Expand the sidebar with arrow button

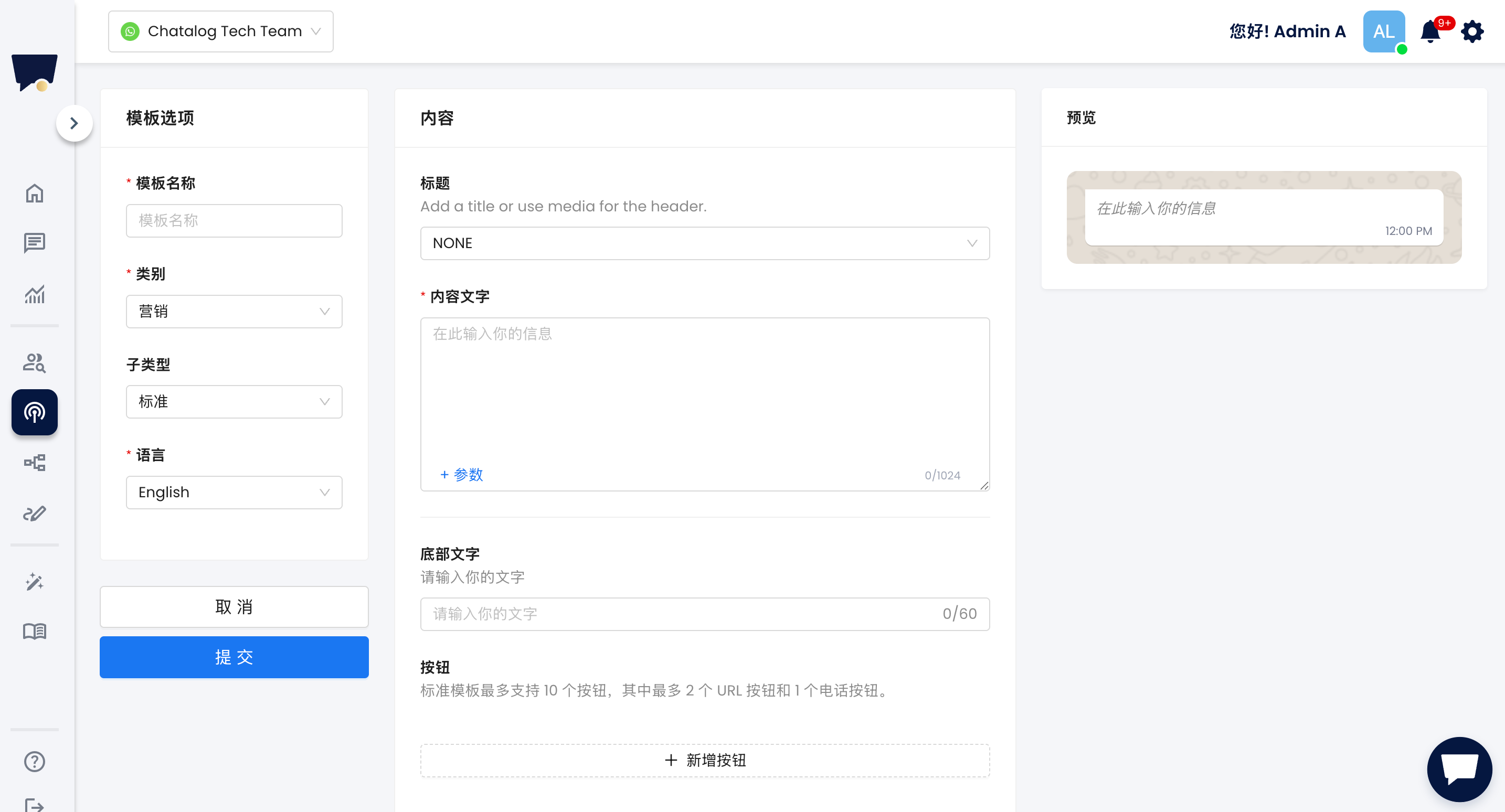click(74, 123)
